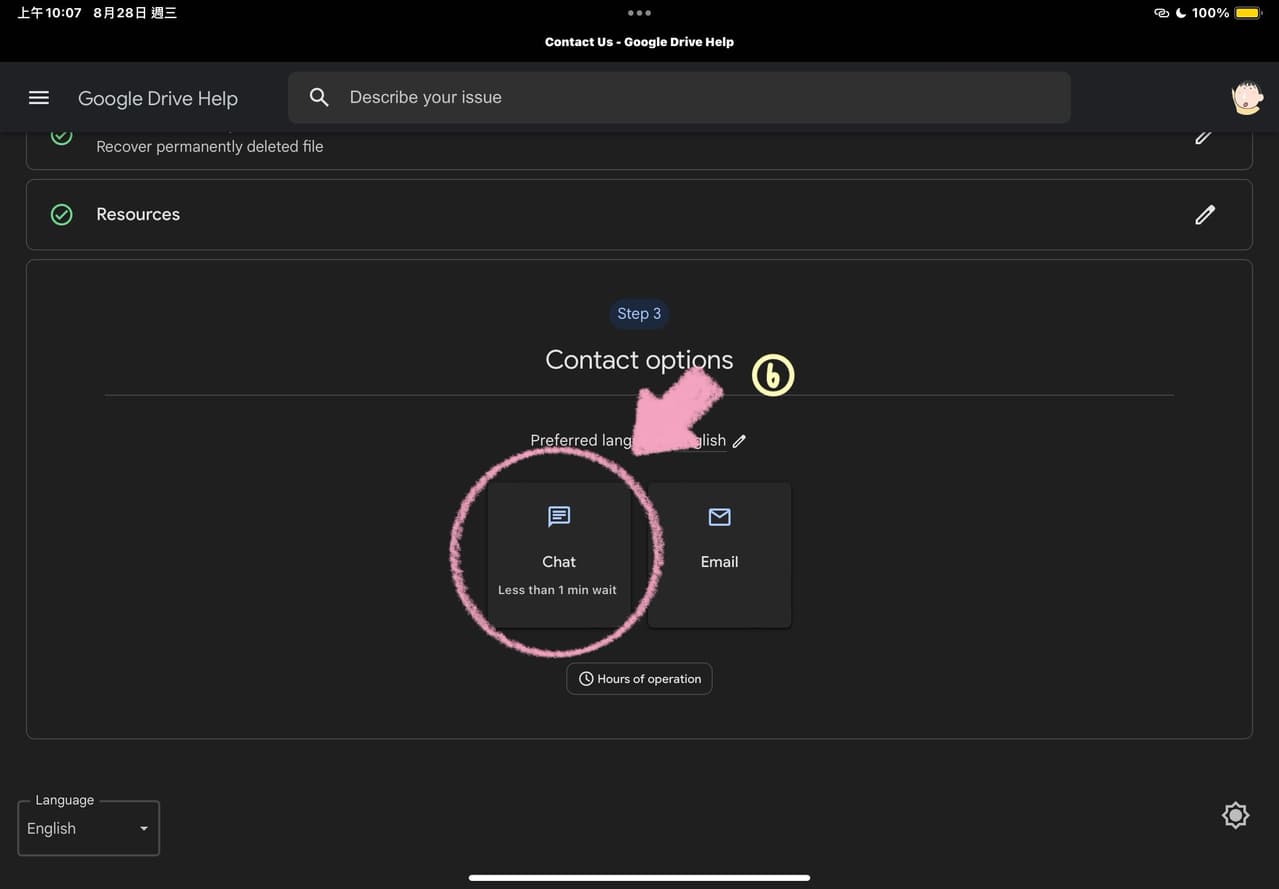Toggle the light/dark theme brightness icon
This screenshot has height=889, width=1279.
(x=1236, y=815)
